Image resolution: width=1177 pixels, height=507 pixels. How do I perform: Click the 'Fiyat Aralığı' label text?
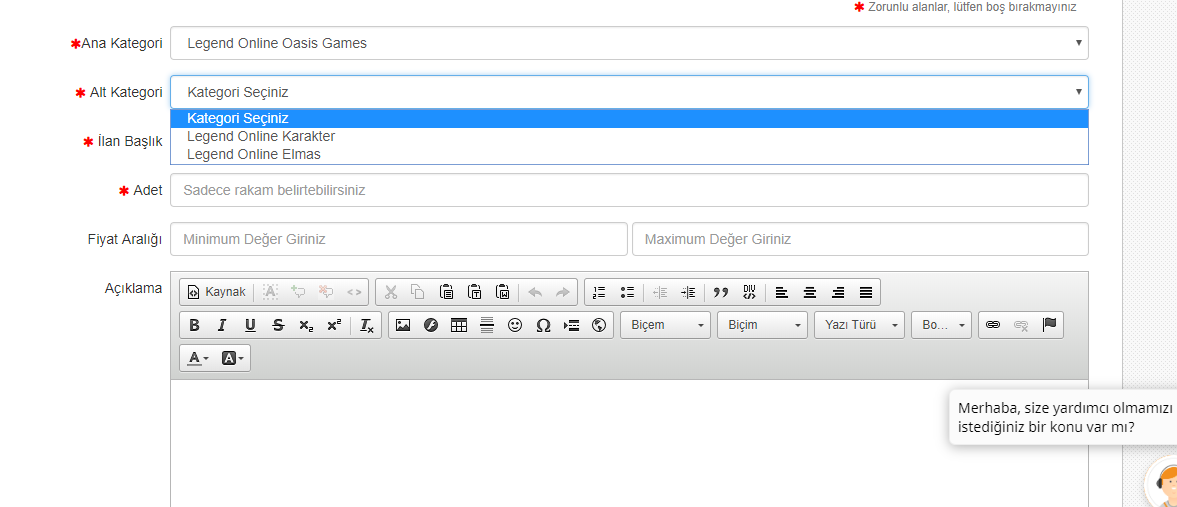pos(125,239)
